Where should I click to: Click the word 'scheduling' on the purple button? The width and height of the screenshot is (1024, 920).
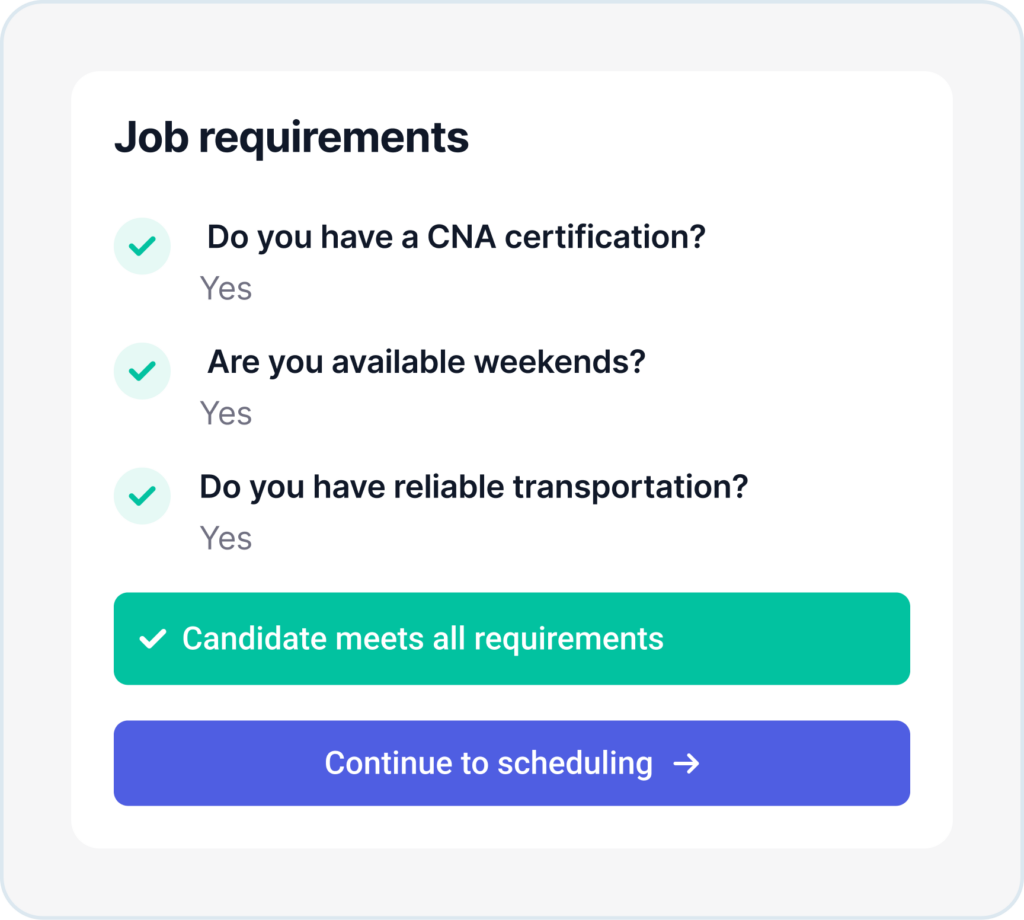tap(575, 764)
